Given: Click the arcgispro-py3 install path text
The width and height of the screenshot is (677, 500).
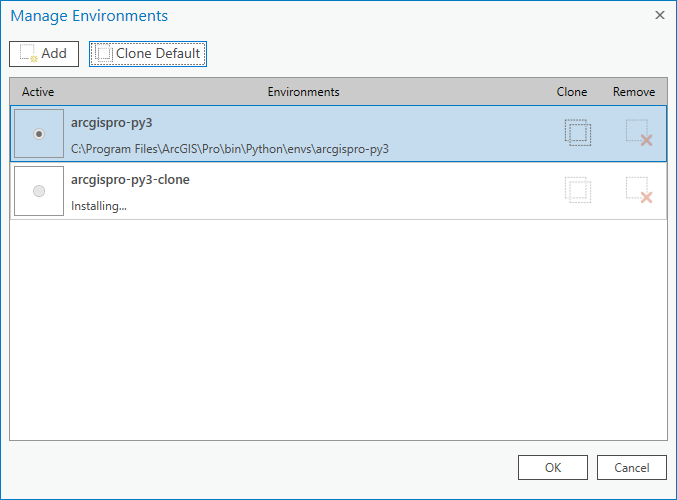Looking at the screenshot, I should pos(230,149).
